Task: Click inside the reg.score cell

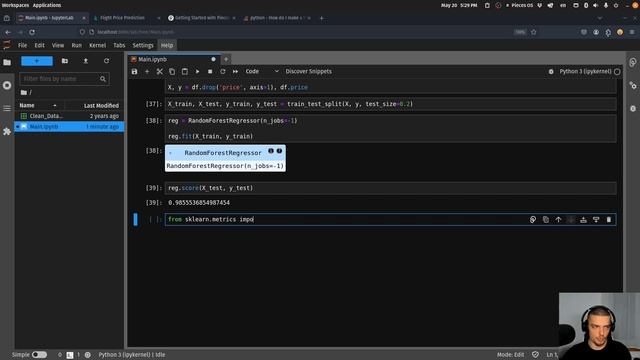Action: point(391,188)
